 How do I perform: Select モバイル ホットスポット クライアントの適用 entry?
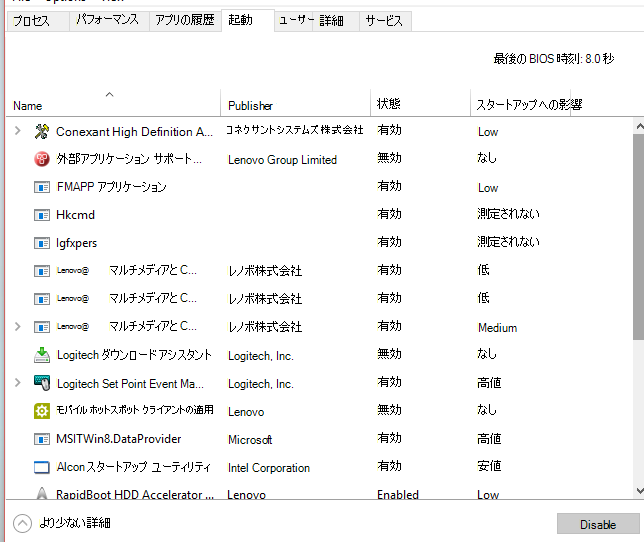point(135,411)
